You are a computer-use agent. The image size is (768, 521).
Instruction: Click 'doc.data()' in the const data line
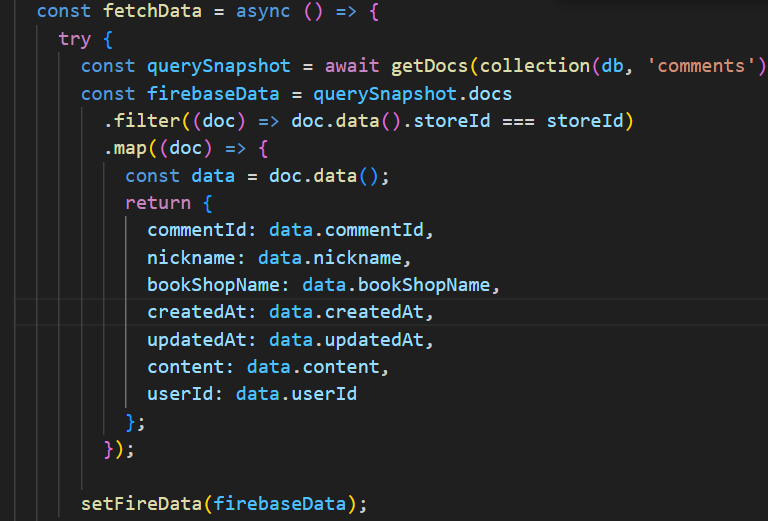[323, 176]
